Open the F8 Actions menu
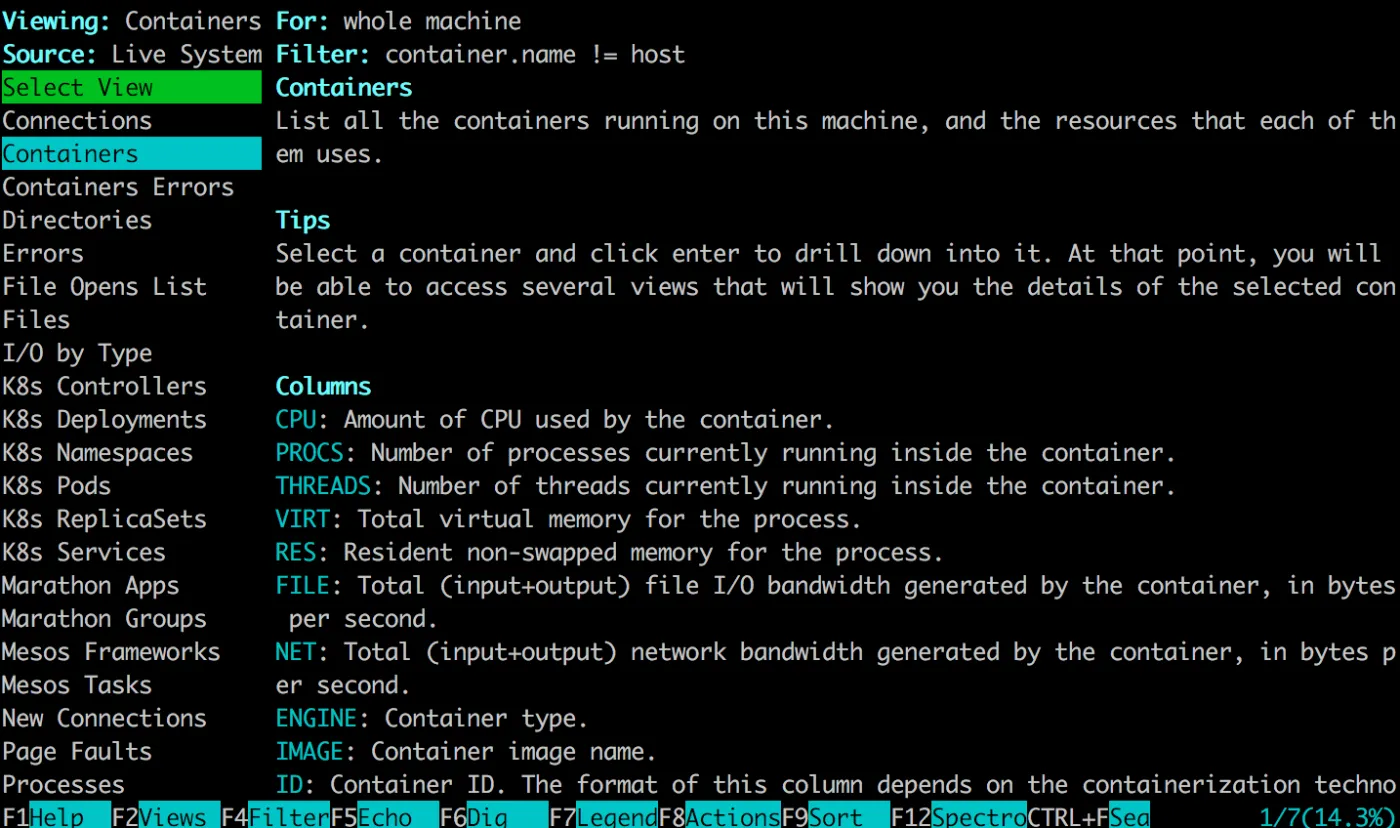Screen dimensions: 1400x828 (x=718, y=816)
